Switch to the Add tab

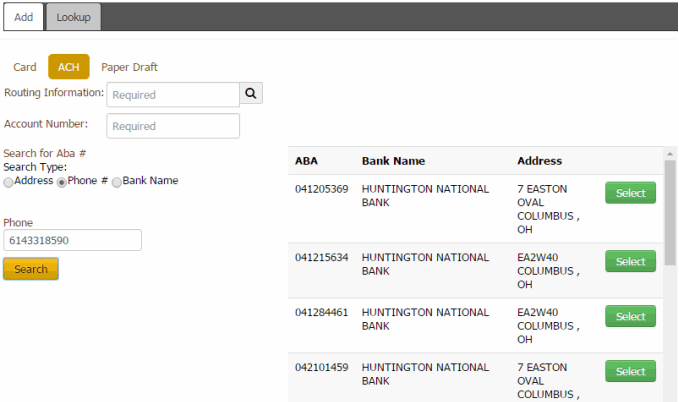click(x=23, y=17)
